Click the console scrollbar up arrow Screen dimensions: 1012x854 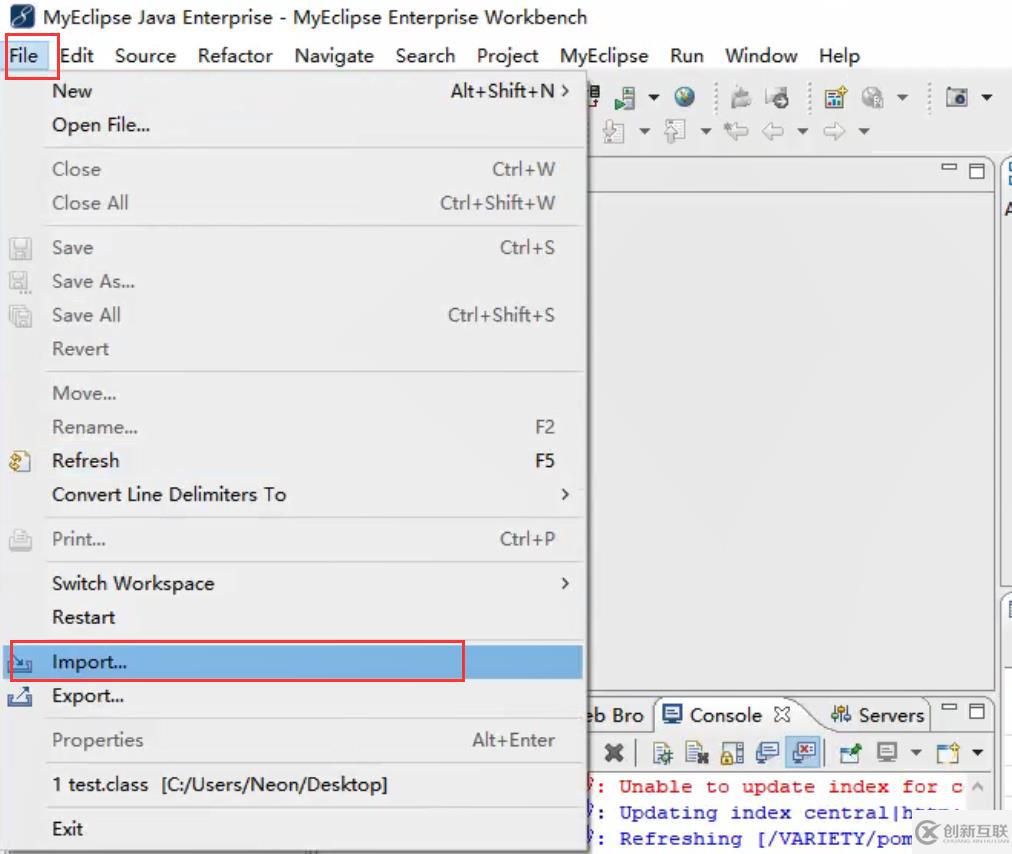click(978, 787)
